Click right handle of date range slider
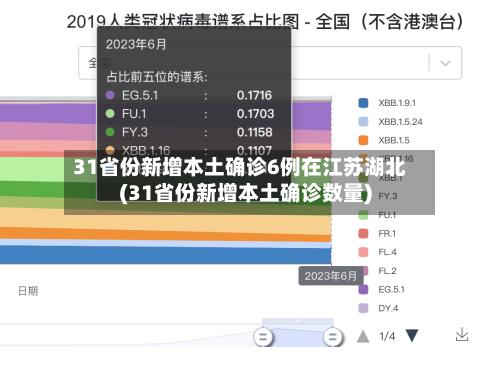Viewport: 500px width, 365px height. coord(333,337)
